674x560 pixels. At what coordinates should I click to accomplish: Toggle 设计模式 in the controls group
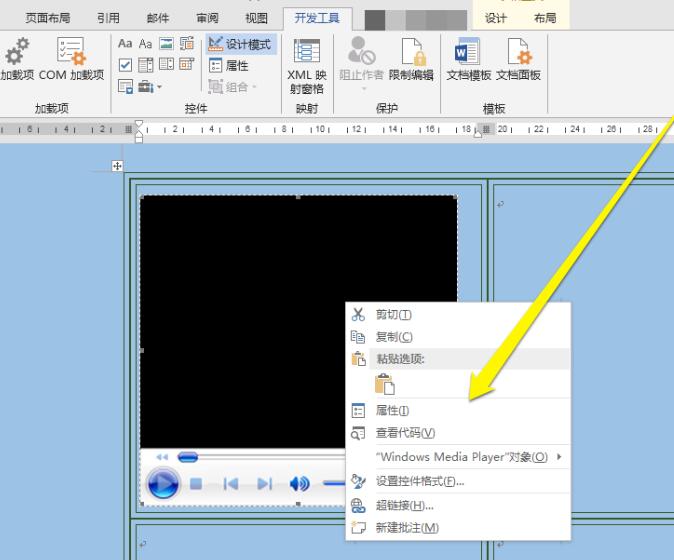(x=240, y=45)
